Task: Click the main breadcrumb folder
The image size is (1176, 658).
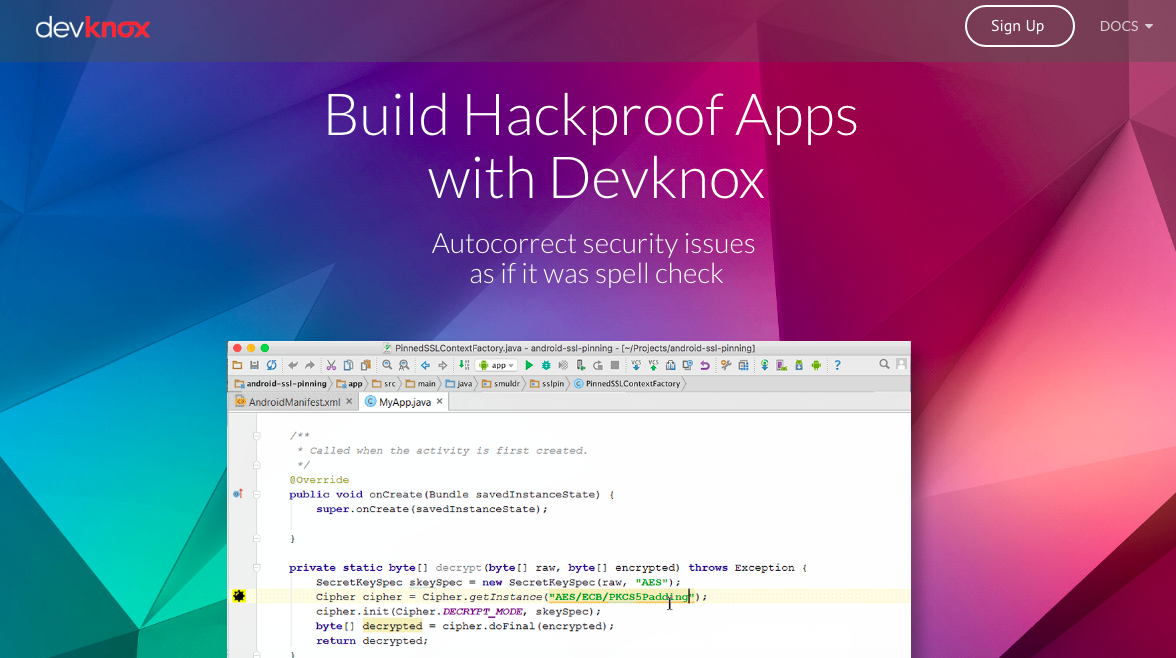Action: (x=421, y=383)
